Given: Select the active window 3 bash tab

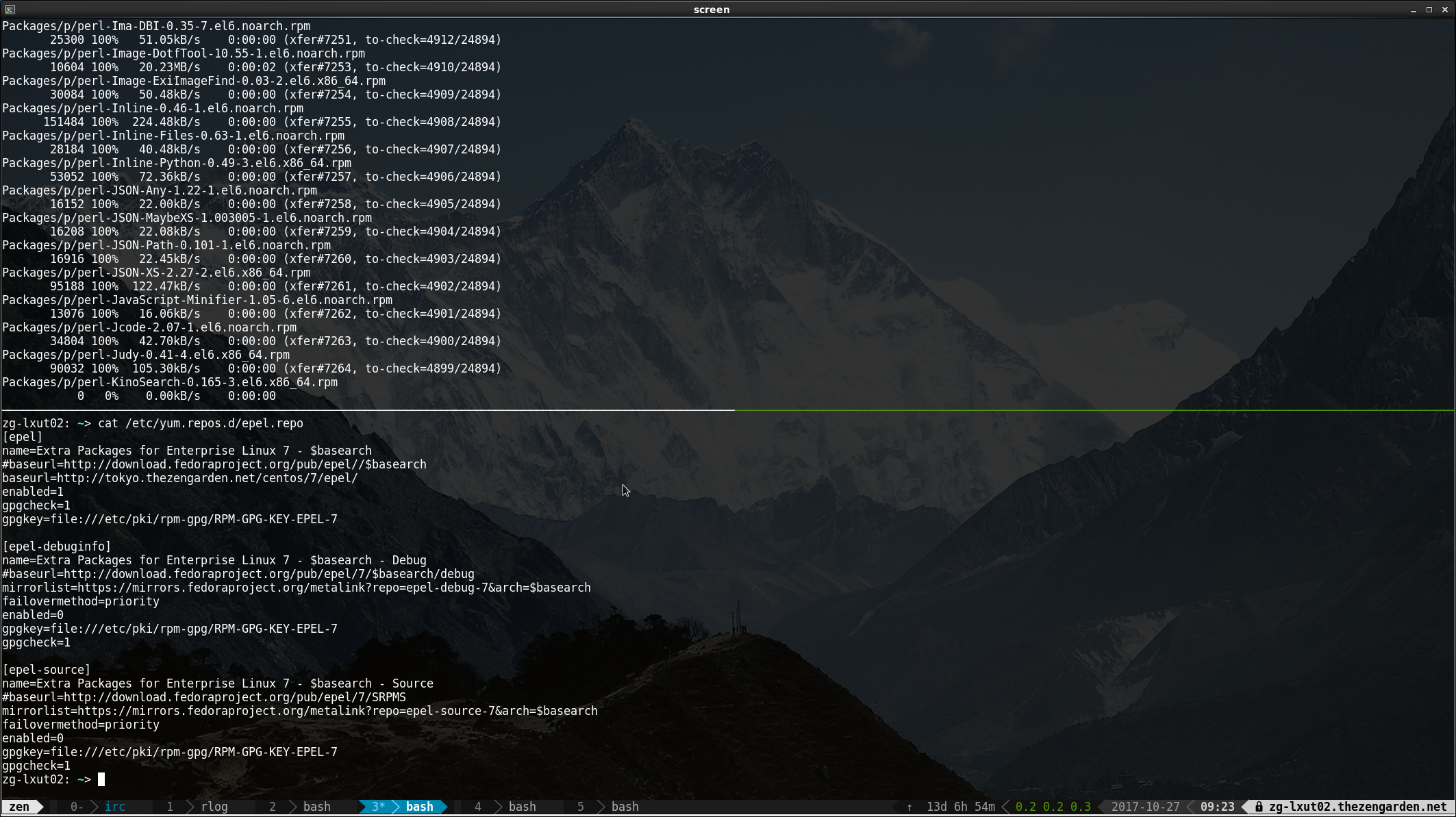Looking at the screenshot, I should coord(403,807).
